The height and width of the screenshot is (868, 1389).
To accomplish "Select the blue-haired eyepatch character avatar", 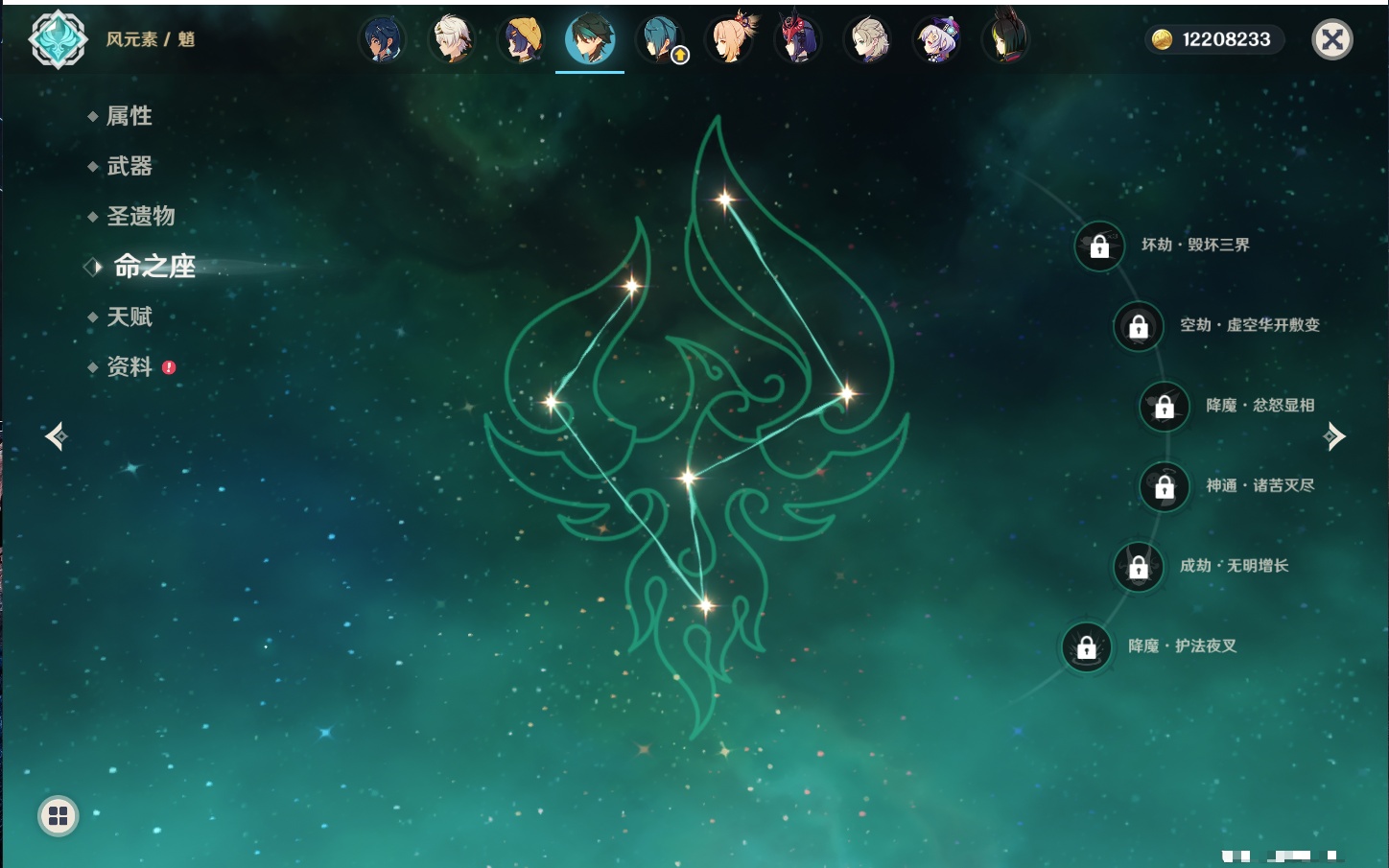I will 382,40.
